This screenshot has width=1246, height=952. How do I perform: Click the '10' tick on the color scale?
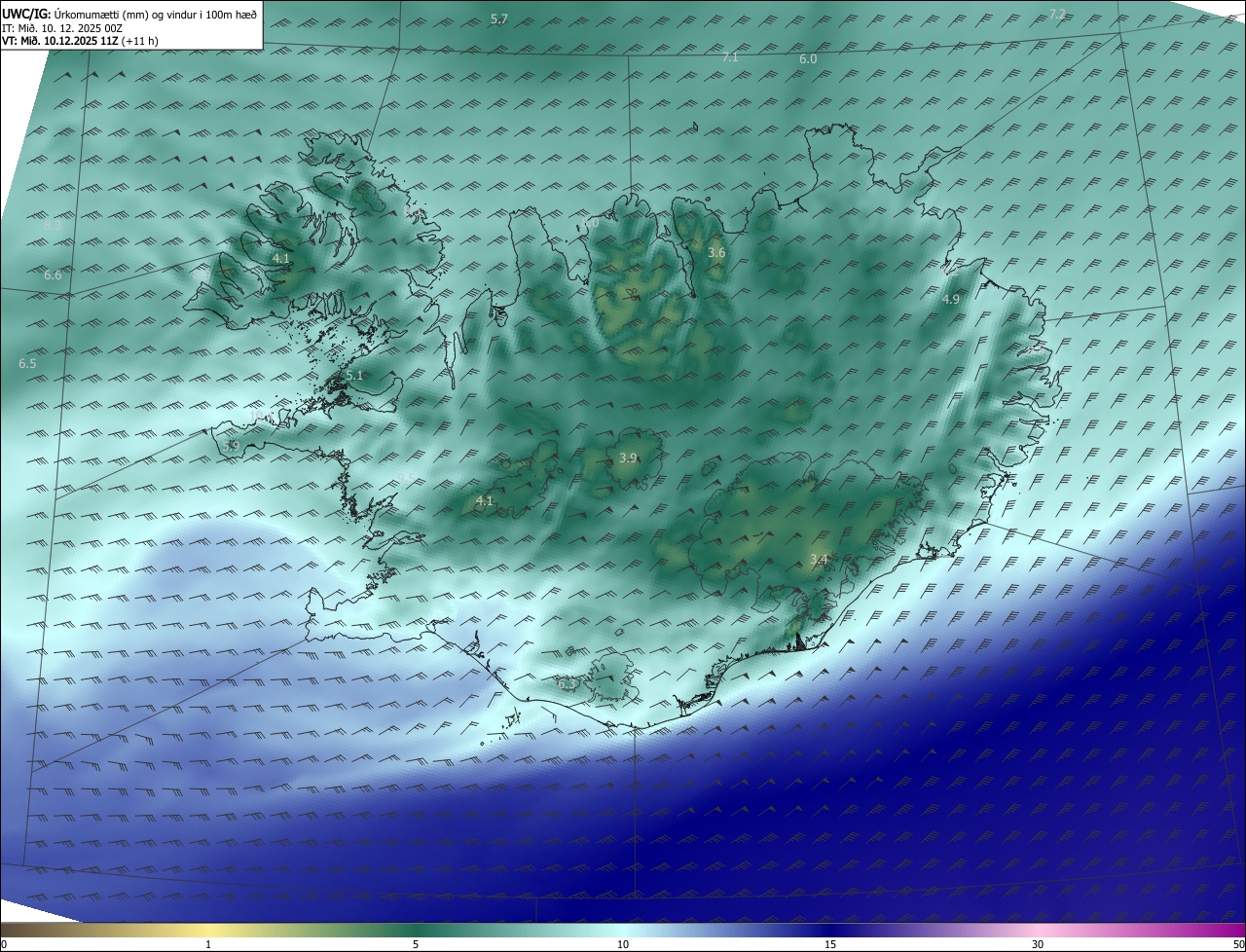623,944
